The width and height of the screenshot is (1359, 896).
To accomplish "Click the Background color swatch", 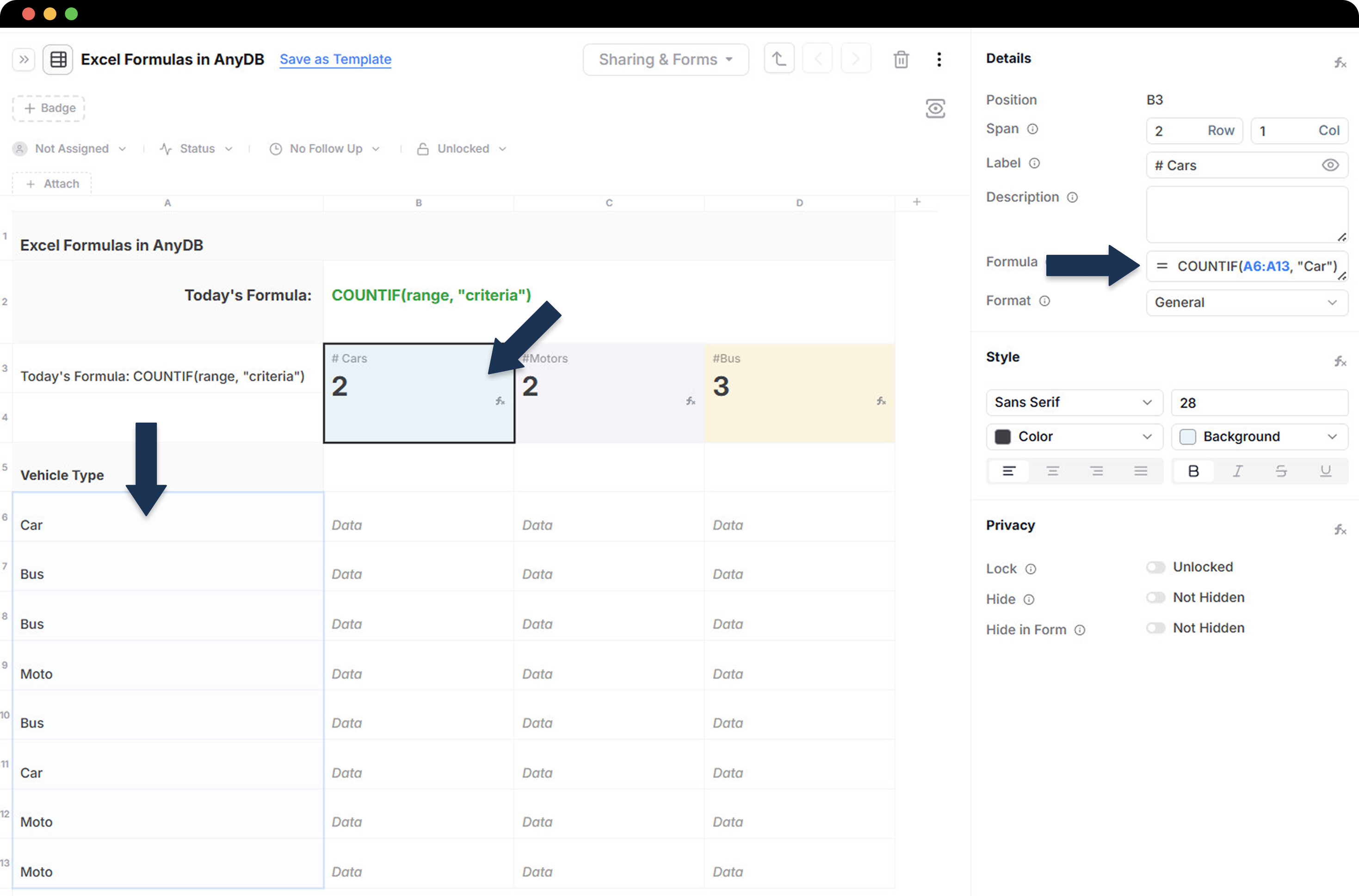I will [x=1187, y=436].
